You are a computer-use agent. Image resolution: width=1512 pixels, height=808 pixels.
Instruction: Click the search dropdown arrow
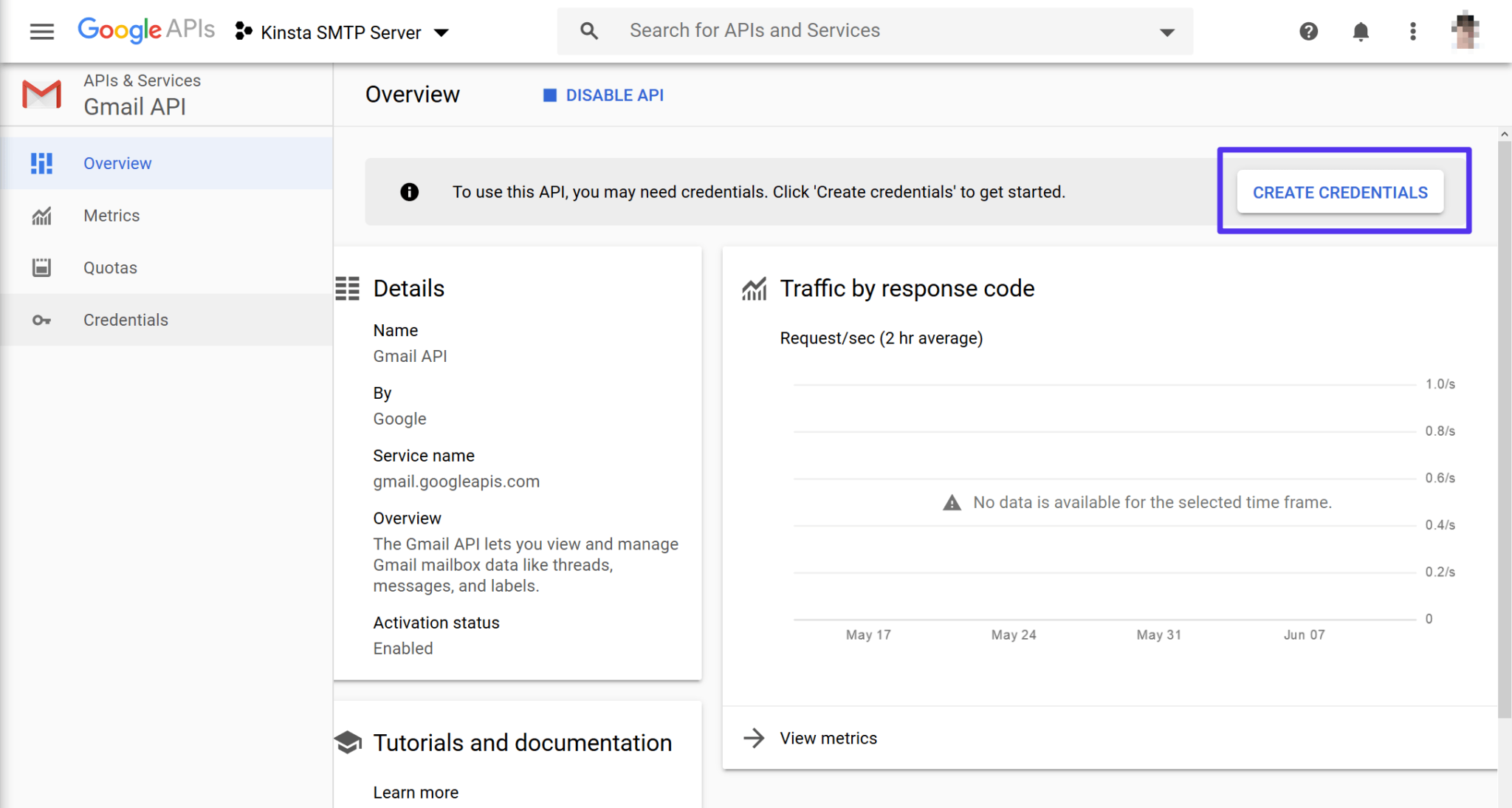pos(1165,30)
